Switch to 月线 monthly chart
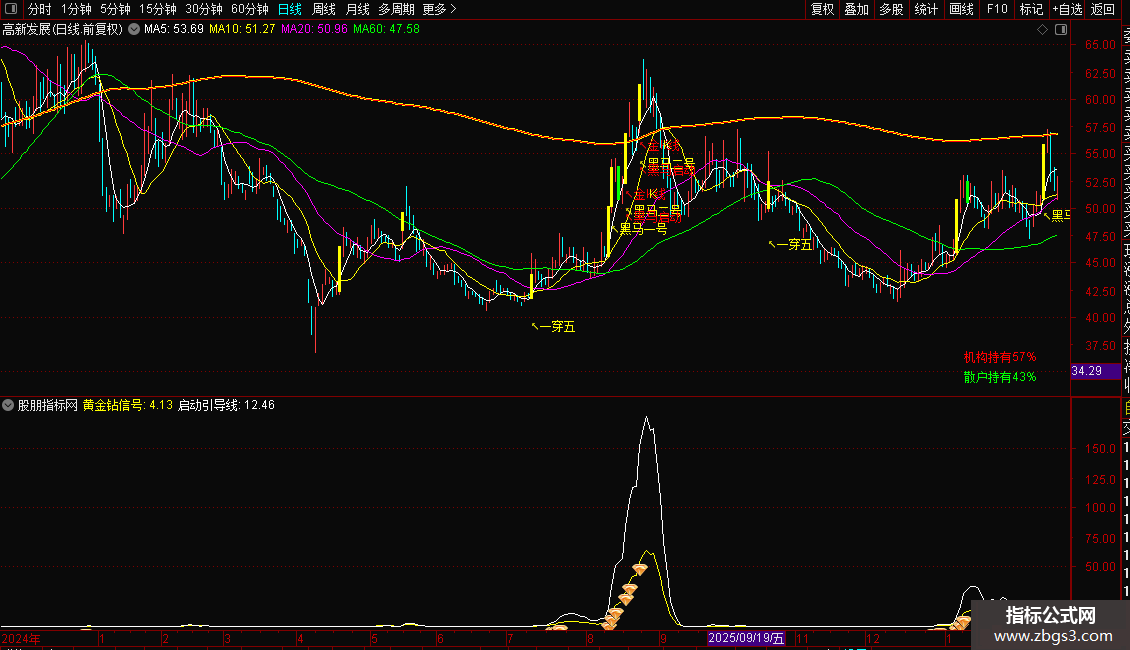Screen dimensions: 1130x650 [357, 9]
